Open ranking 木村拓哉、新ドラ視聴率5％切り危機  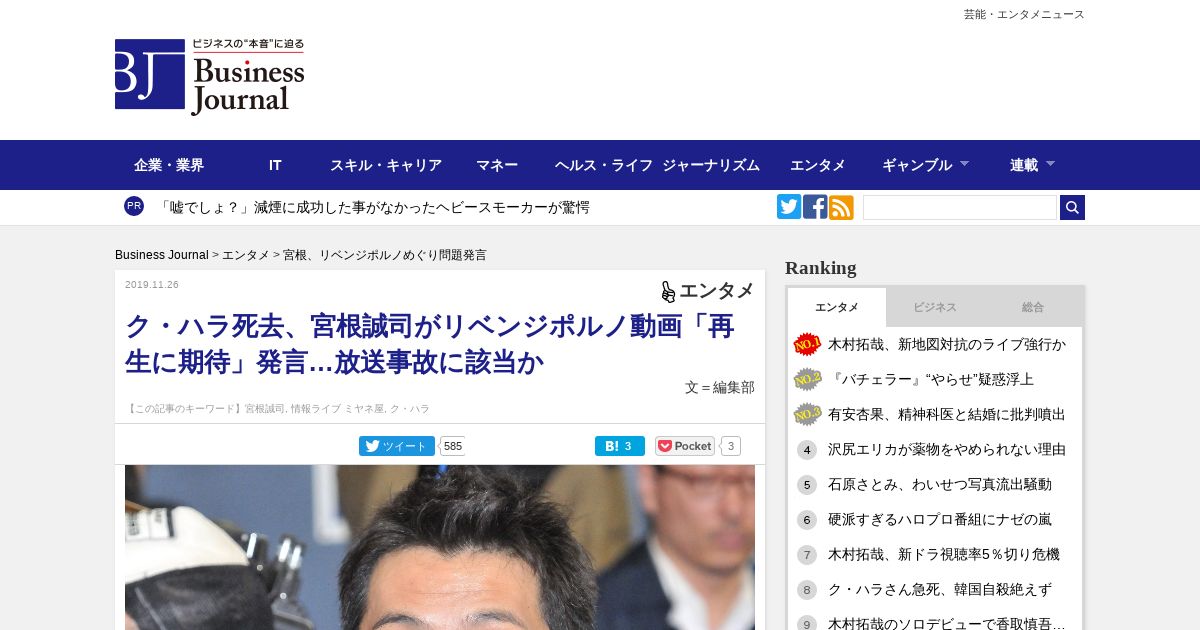944,554
